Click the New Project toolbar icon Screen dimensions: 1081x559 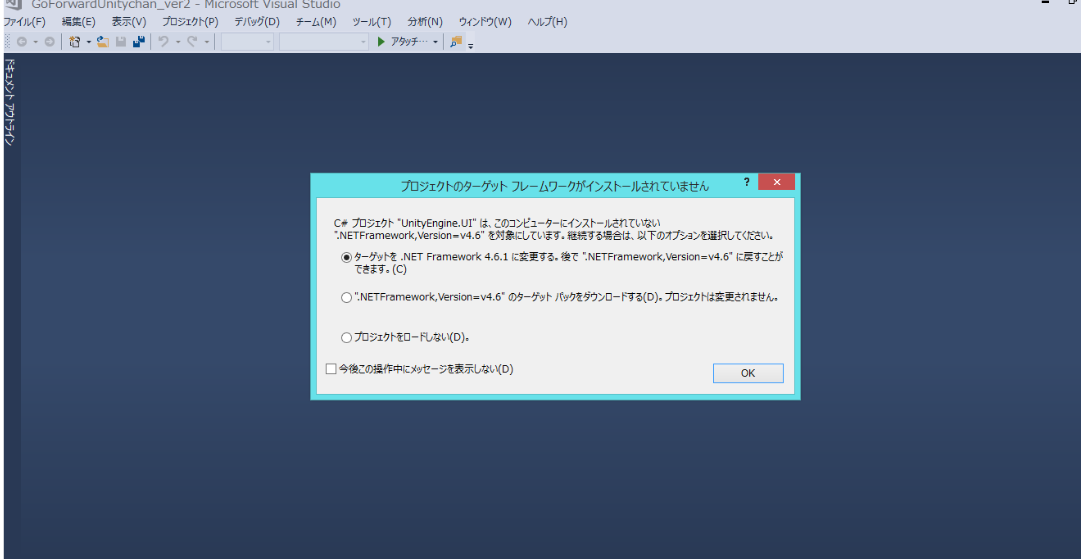point(74,42)
